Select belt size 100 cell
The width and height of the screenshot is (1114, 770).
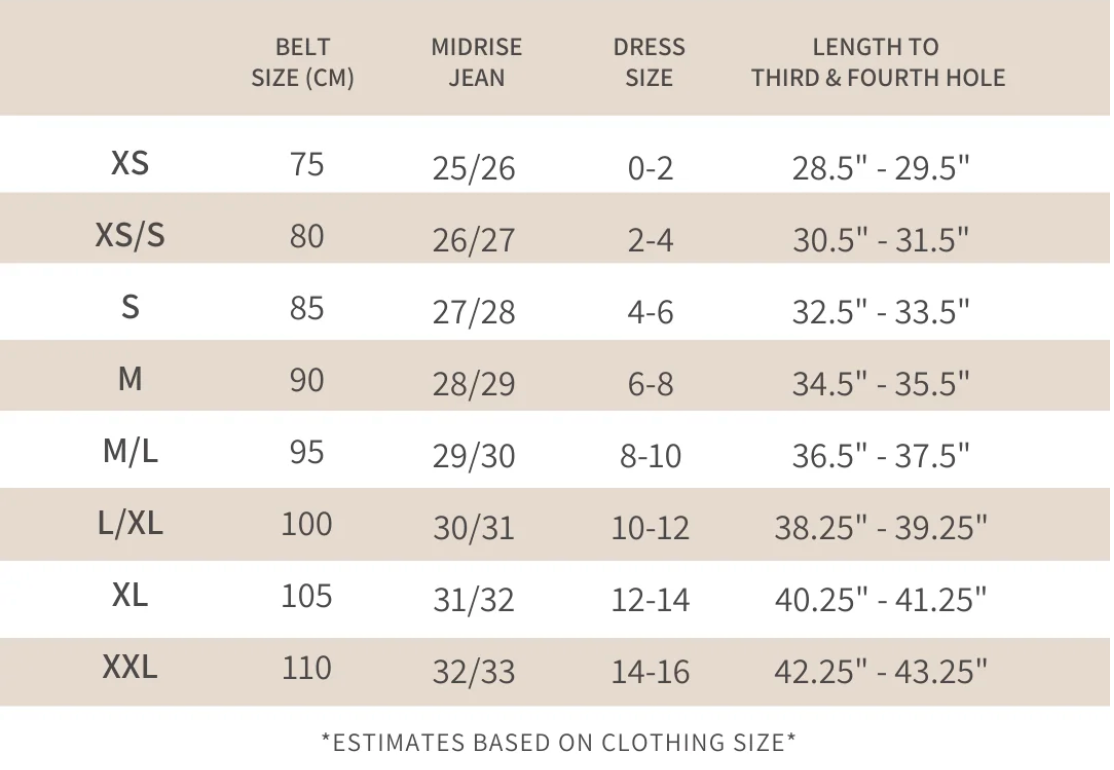tap(307, 524)
